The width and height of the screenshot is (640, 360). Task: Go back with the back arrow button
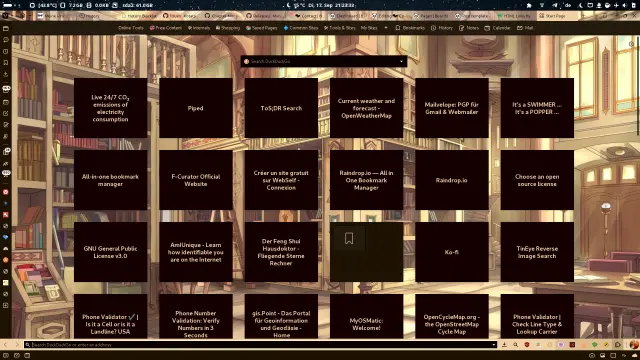(x=6, y=345)
